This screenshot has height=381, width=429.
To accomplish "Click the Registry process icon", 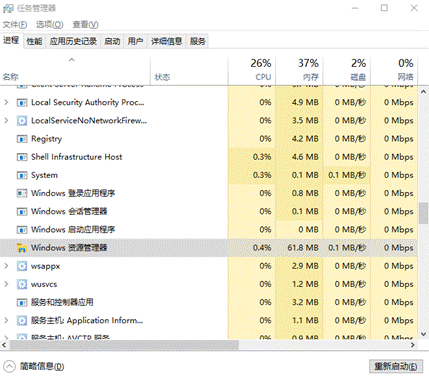I will [x=22, y=139].
